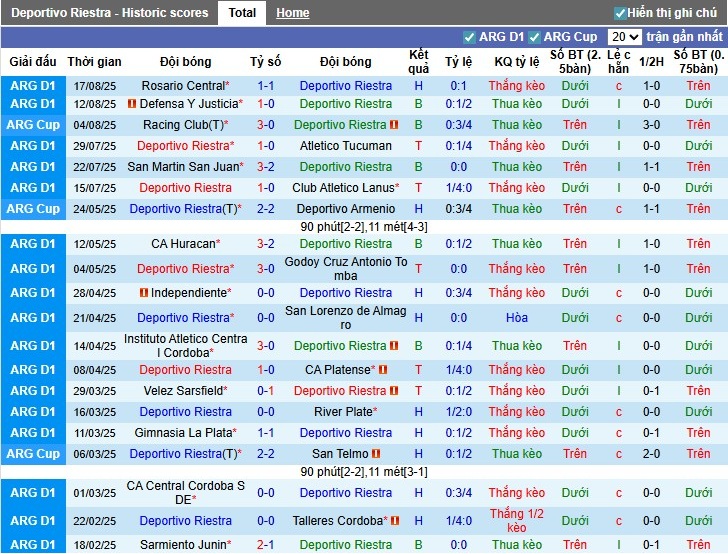Open the River Plate team link
This screenshot has width=728, height=554.
345,412
